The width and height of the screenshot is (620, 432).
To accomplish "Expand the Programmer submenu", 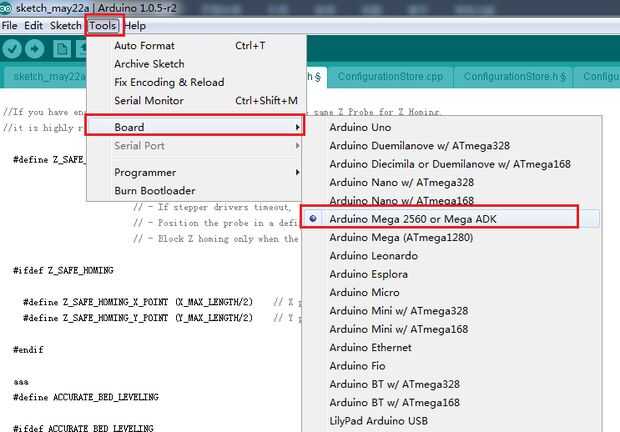I will point(195,172).
